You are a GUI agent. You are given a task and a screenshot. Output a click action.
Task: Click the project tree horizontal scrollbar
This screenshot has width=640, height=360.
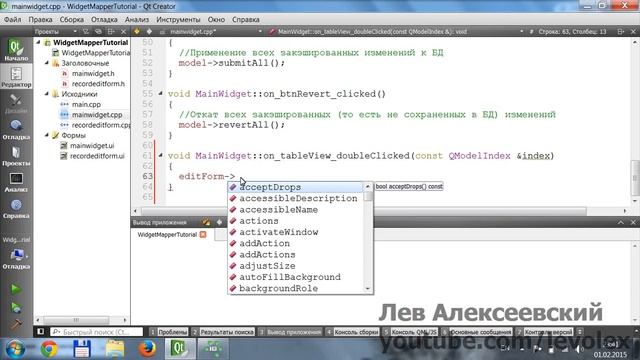76,320
